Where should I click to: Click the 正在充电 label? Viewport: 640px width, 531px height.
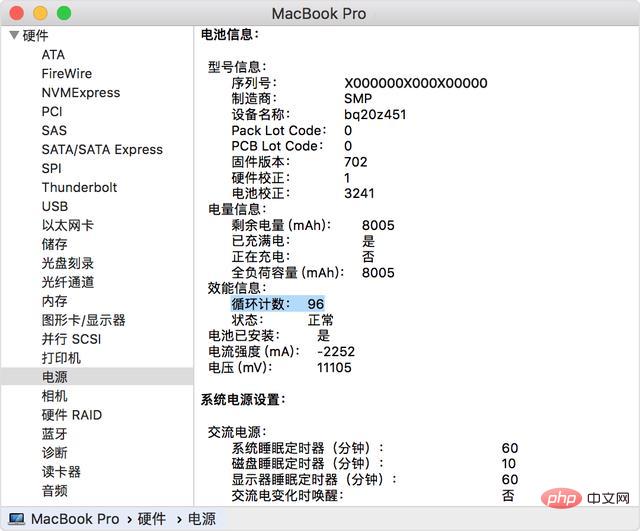[261, 257]
